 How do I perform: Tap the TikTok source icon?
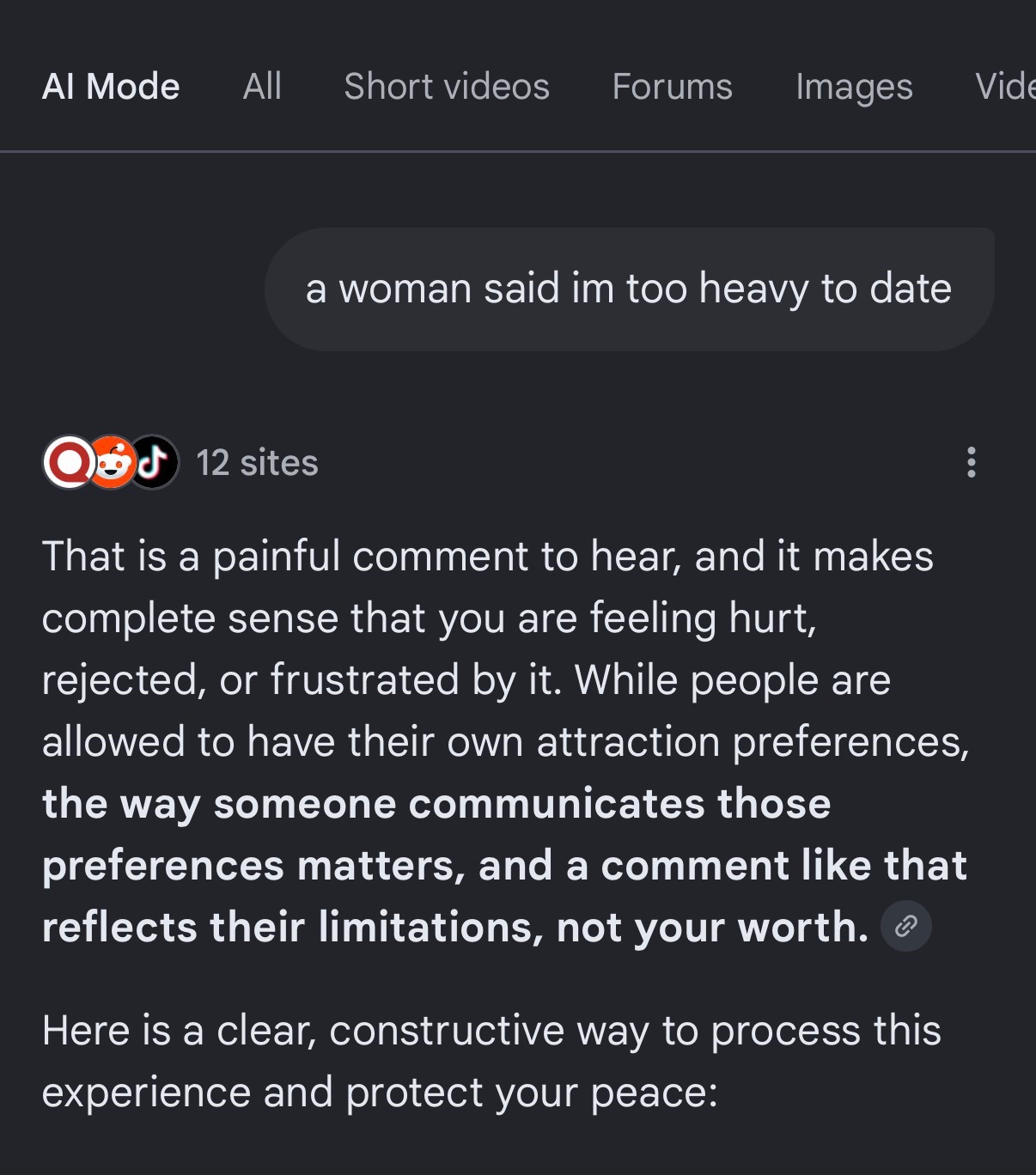click(154, 462)
